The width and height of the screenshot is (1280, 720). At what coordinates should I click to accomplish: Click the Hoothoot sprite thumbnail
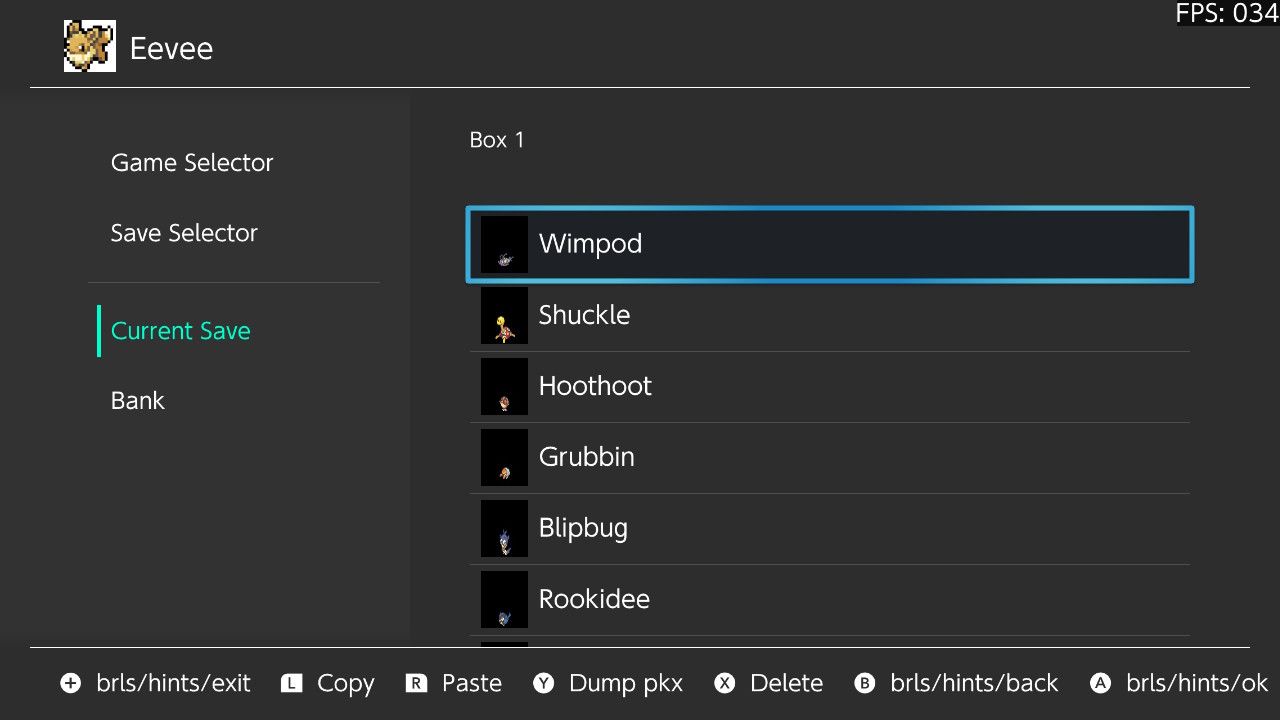click(504, 386)
